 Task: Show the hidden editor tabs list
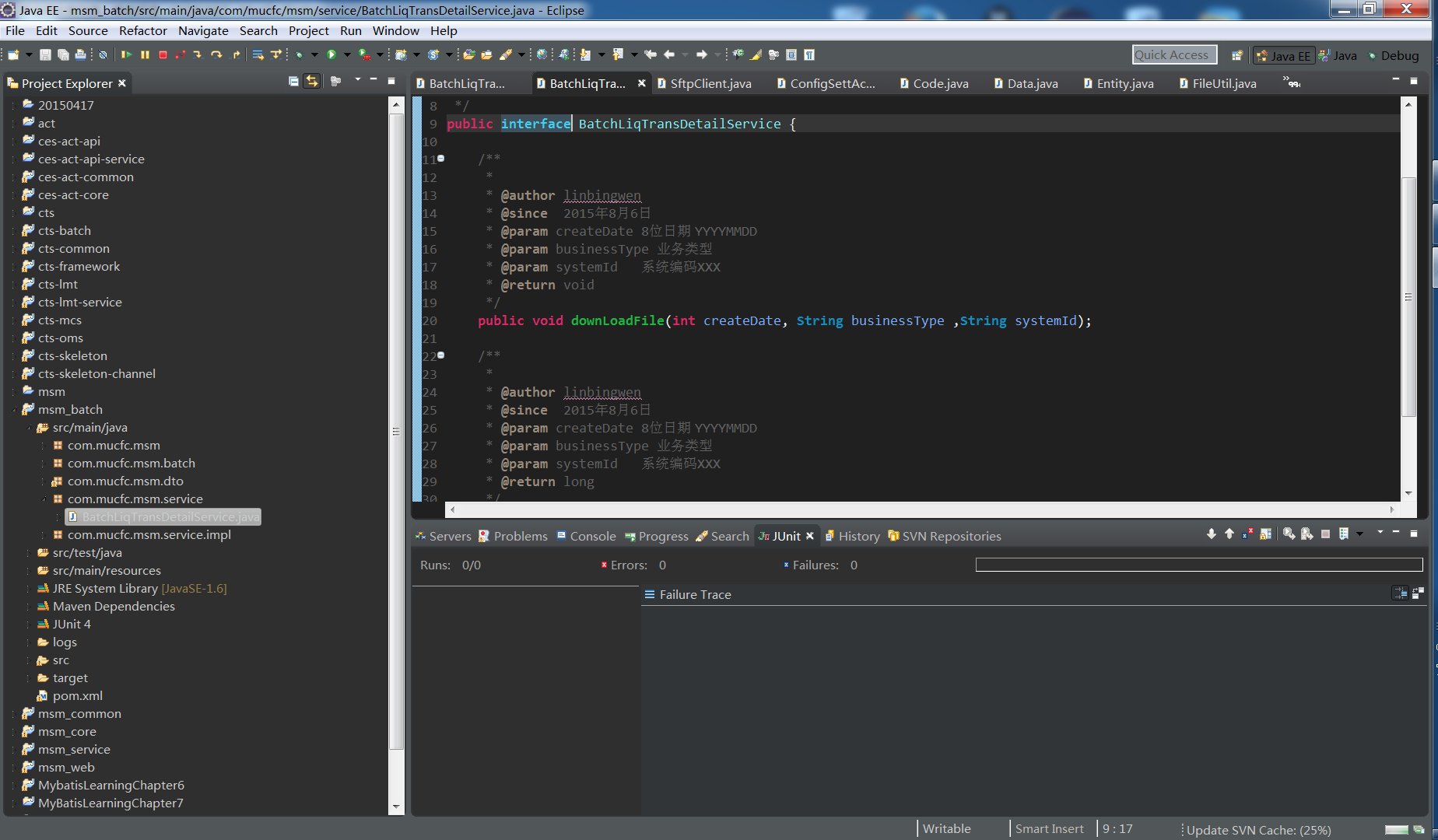click(x=1292, y=82)
